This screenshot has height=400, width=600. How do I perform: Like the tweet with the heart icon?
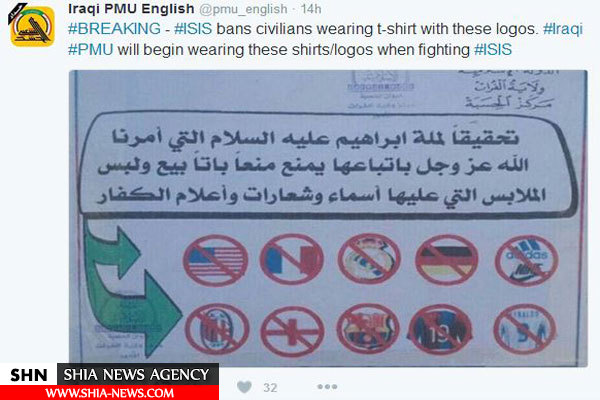click(x=245, y=387)
